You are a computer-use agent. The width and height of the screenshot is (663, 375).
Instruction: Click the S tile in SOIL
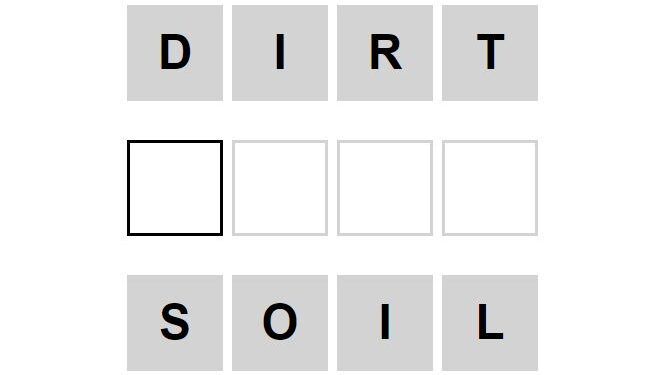point(175,323)
